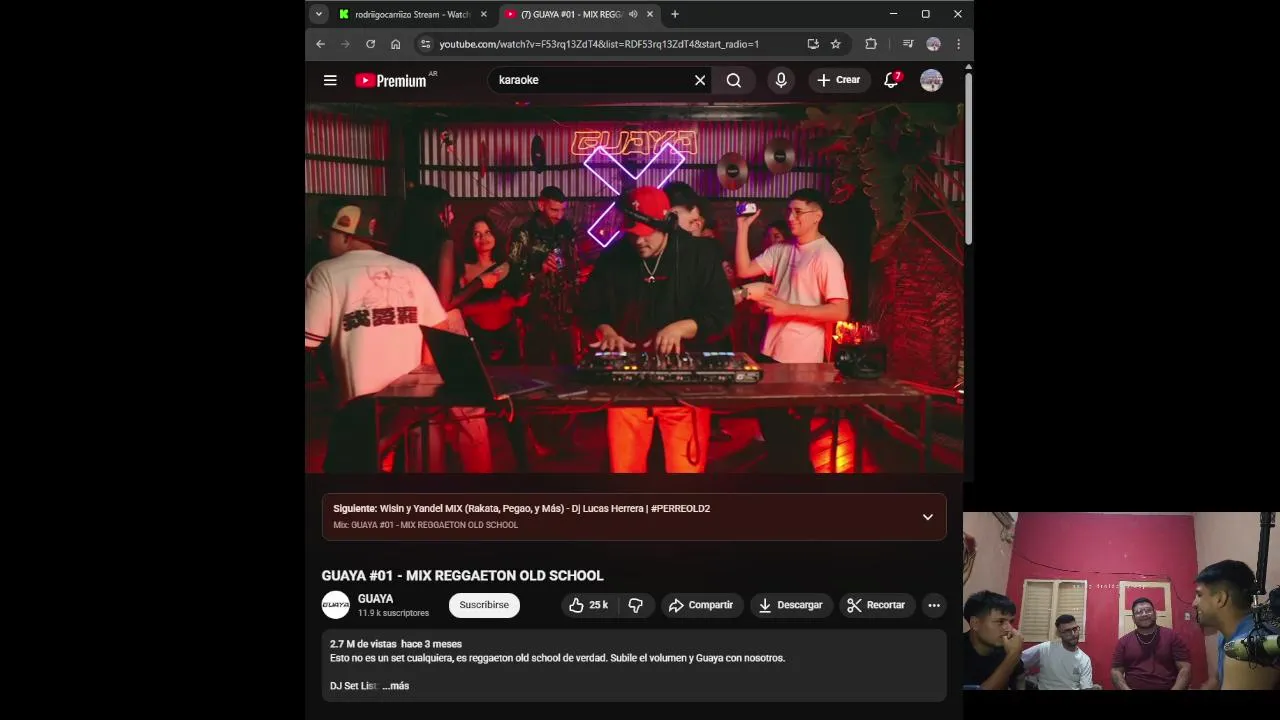This screenshot has width=1280, height=720.
Task: Close the GUAYA #01 tab
Action: (x=650, y=14)
